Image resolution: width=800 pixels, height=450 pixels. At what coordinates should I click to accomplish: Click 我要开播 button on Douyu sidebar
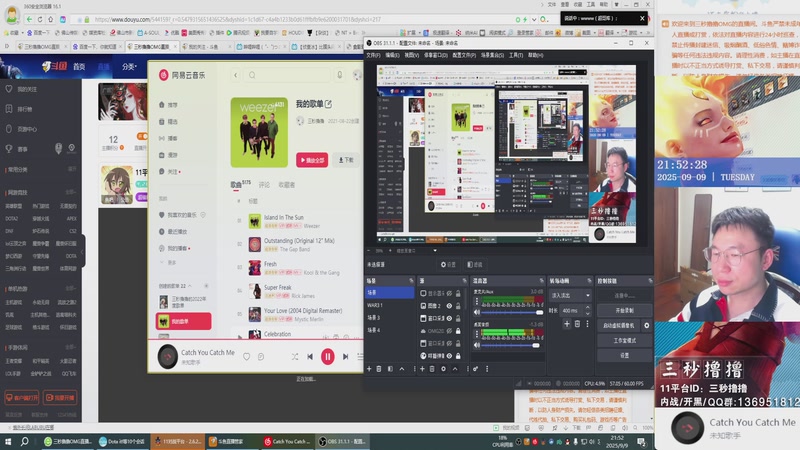click(x=60, y=397)
